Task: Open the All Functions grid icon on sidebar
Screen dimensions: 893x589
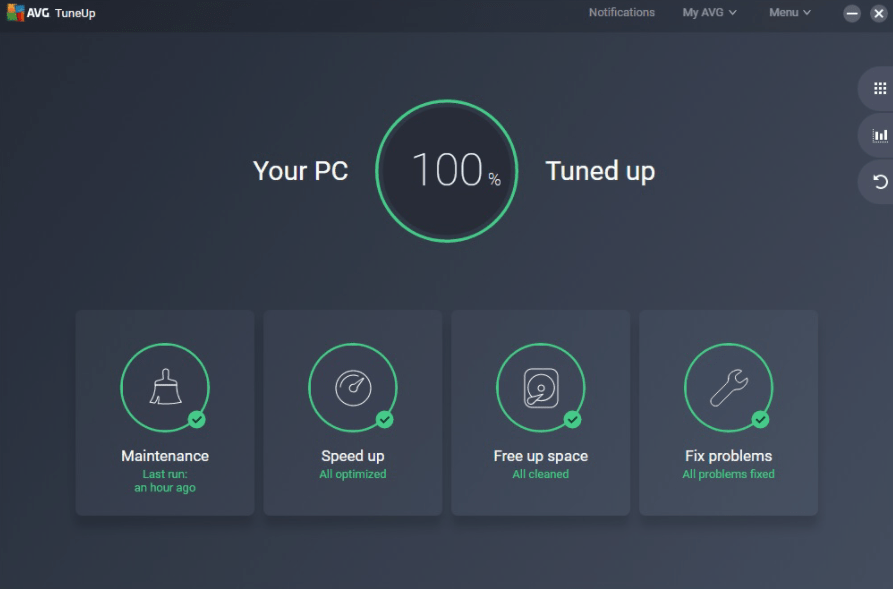Action: tap(879, 88)
